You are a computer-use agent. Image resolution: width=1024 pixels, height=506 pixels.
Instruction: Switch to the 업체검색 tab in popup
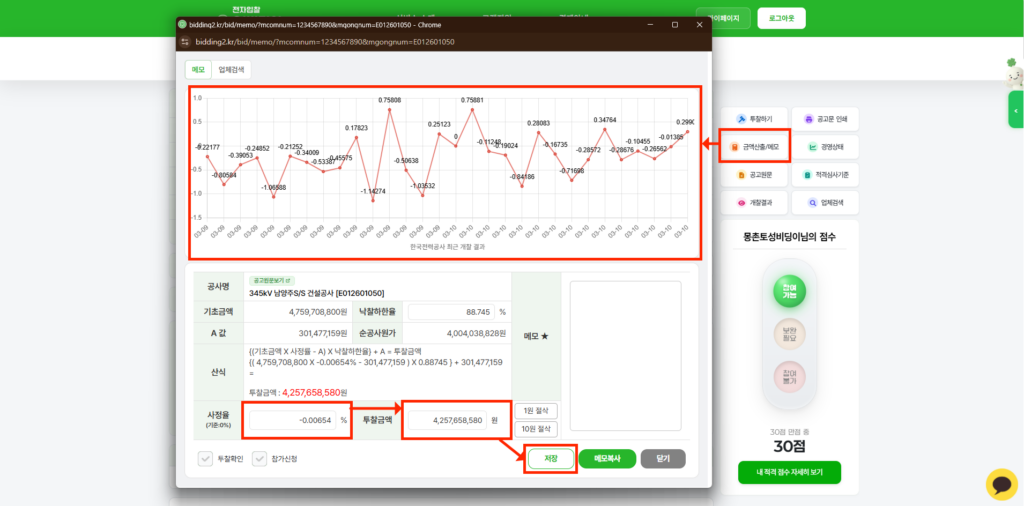(x=231, y=70)
